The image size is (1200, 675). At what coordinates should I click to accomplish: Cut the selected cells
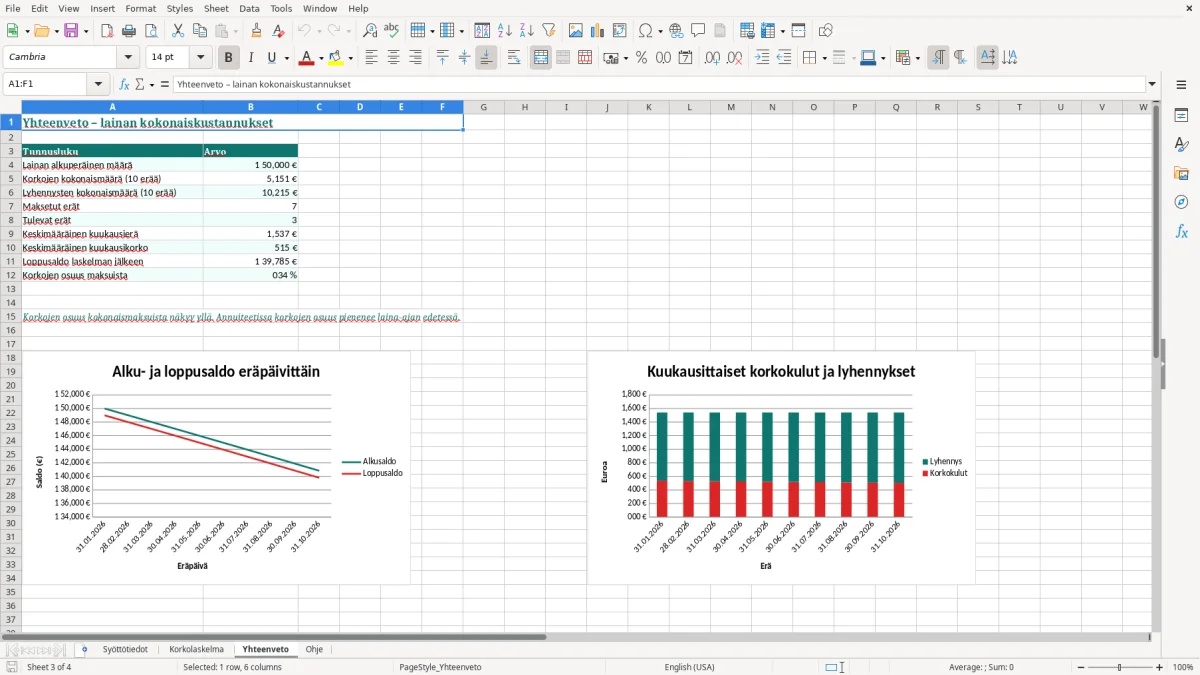pos(177,31)
